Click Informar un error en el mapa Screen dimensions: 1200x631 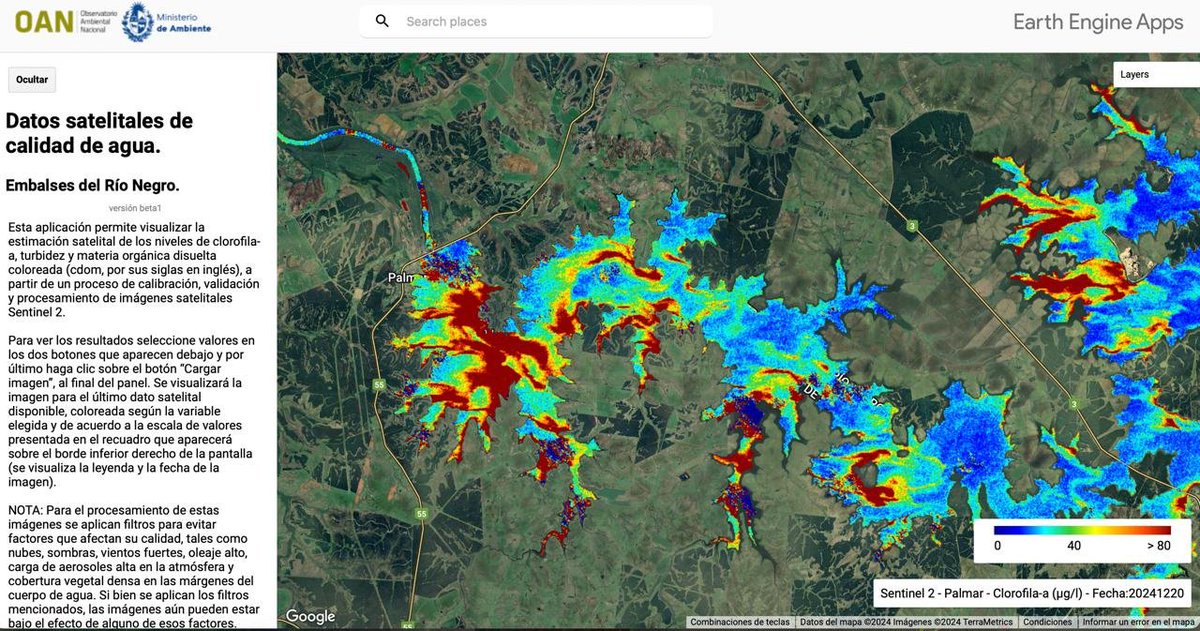coord(1138,622)
